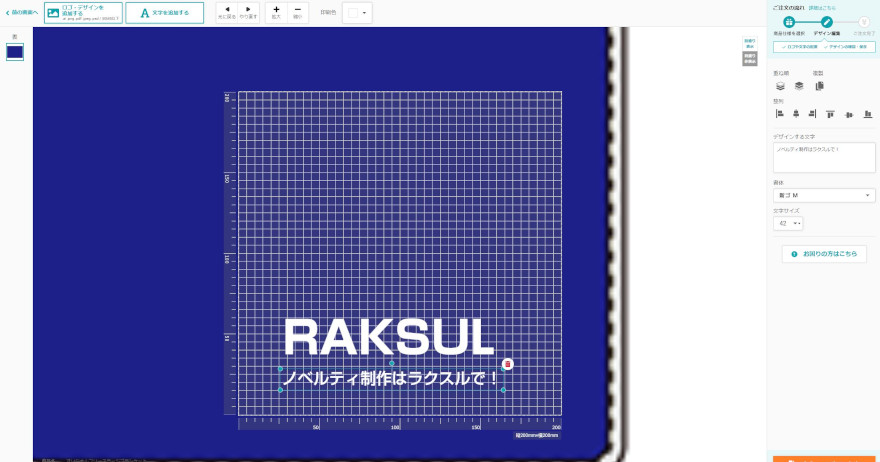Undo with the 元に戻る left arrow
This screenshot has width=880, height=462.
227,12
